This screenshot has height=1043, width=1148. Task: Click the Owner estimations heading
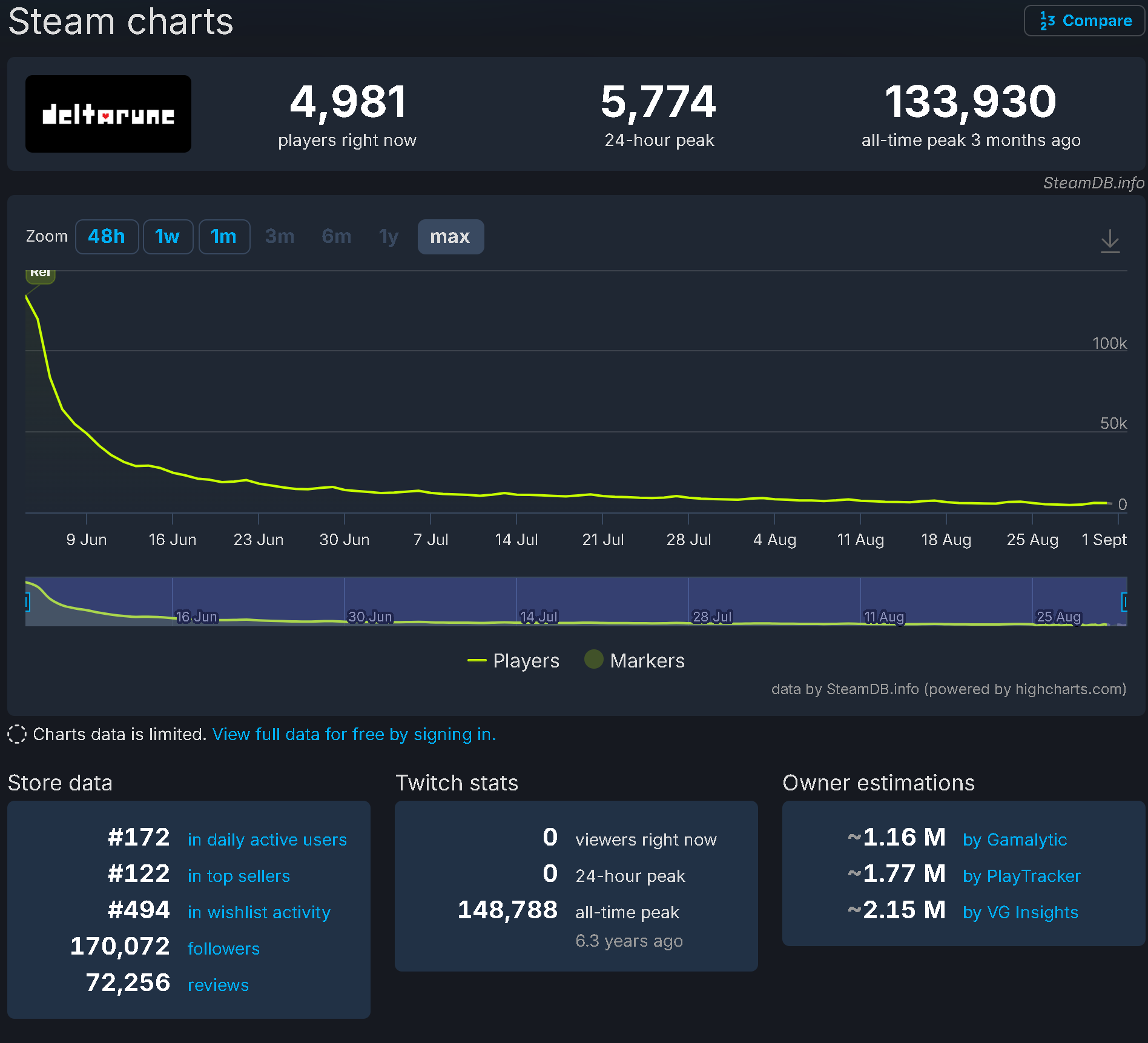tap(879, 783)
